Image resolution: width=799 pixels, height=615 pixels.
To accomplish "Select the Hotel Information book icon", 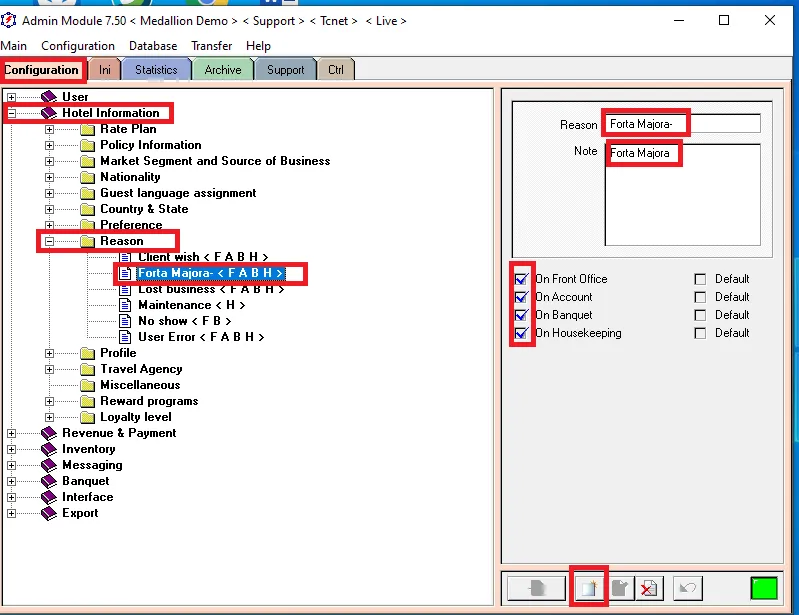I will pos(49,113).
